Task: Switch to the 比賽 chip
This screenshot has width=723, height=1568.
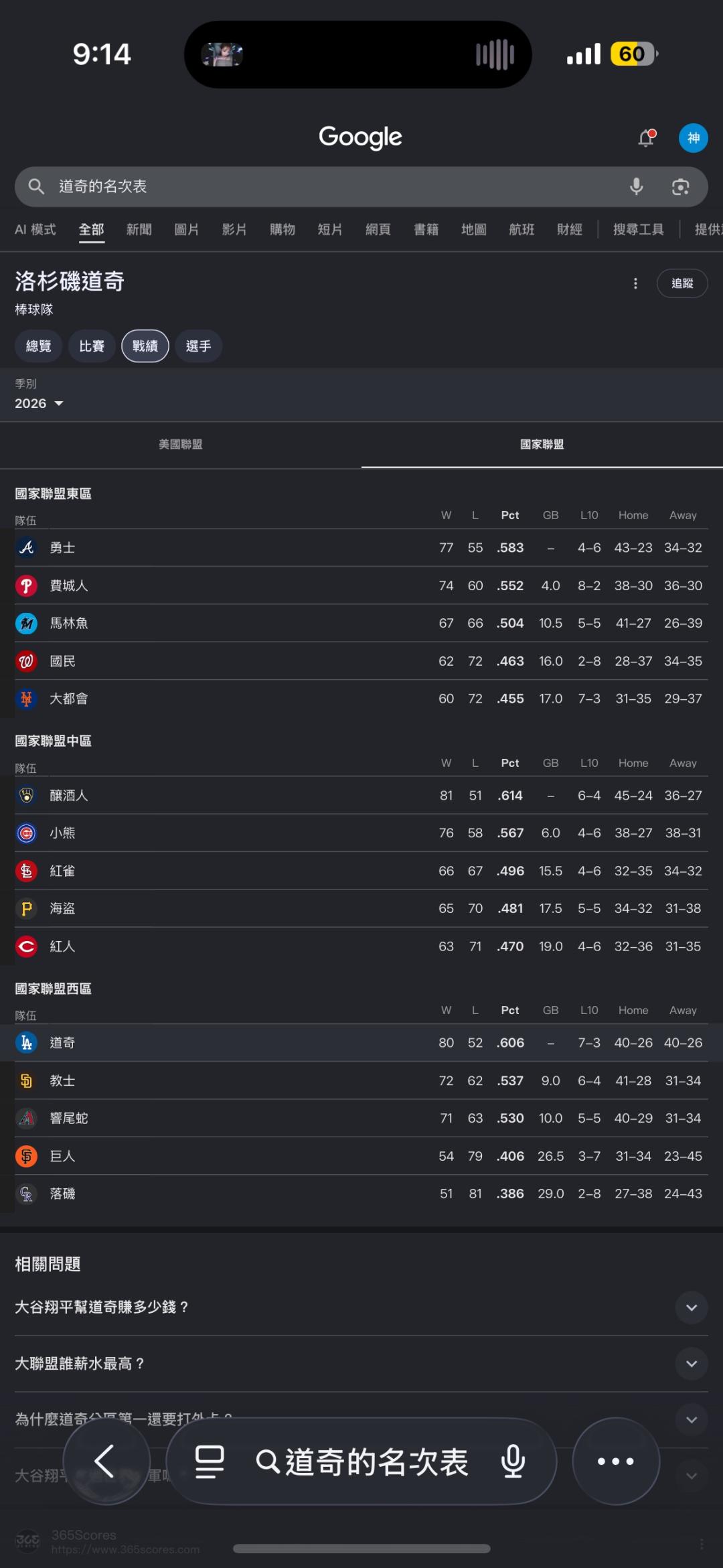Action: [x=92, y=346]
